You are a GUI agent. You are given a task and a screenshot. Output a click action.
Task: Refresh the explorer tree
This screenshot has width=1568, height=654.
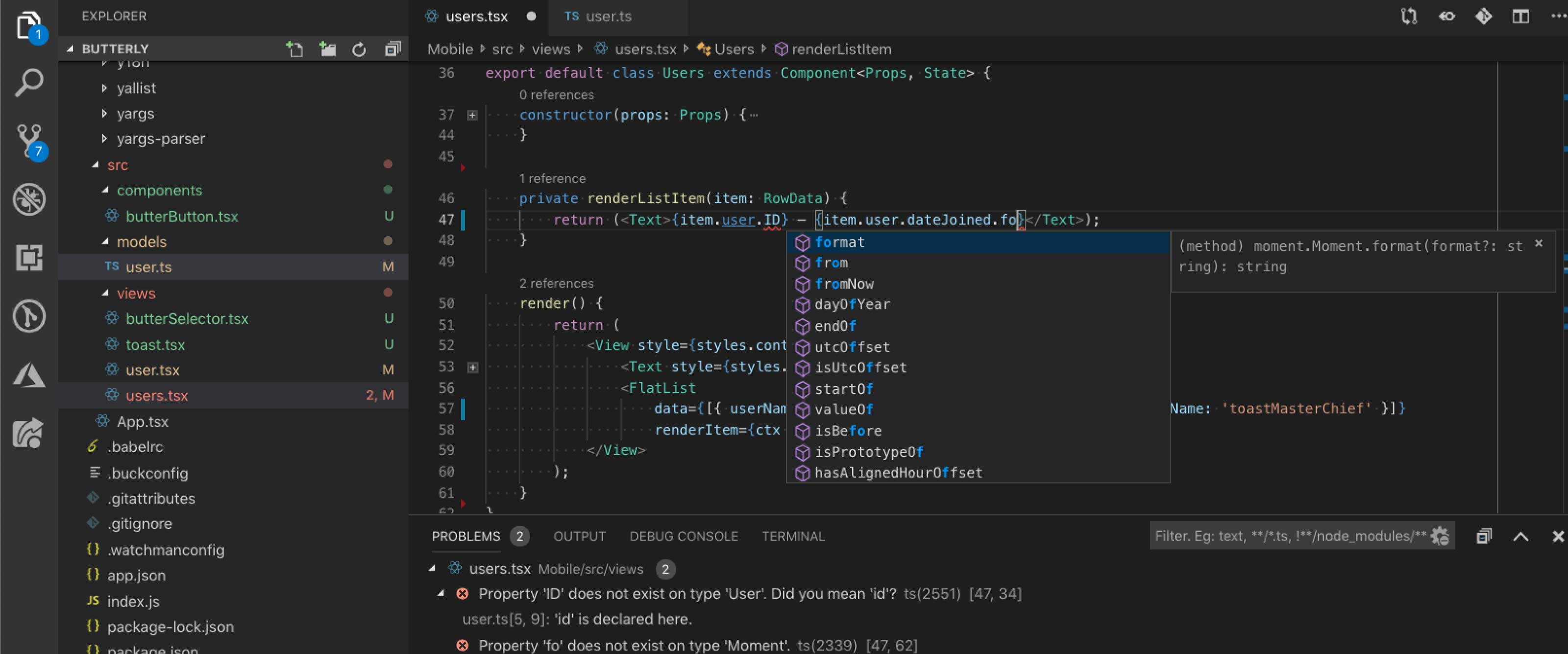point(359,49)
